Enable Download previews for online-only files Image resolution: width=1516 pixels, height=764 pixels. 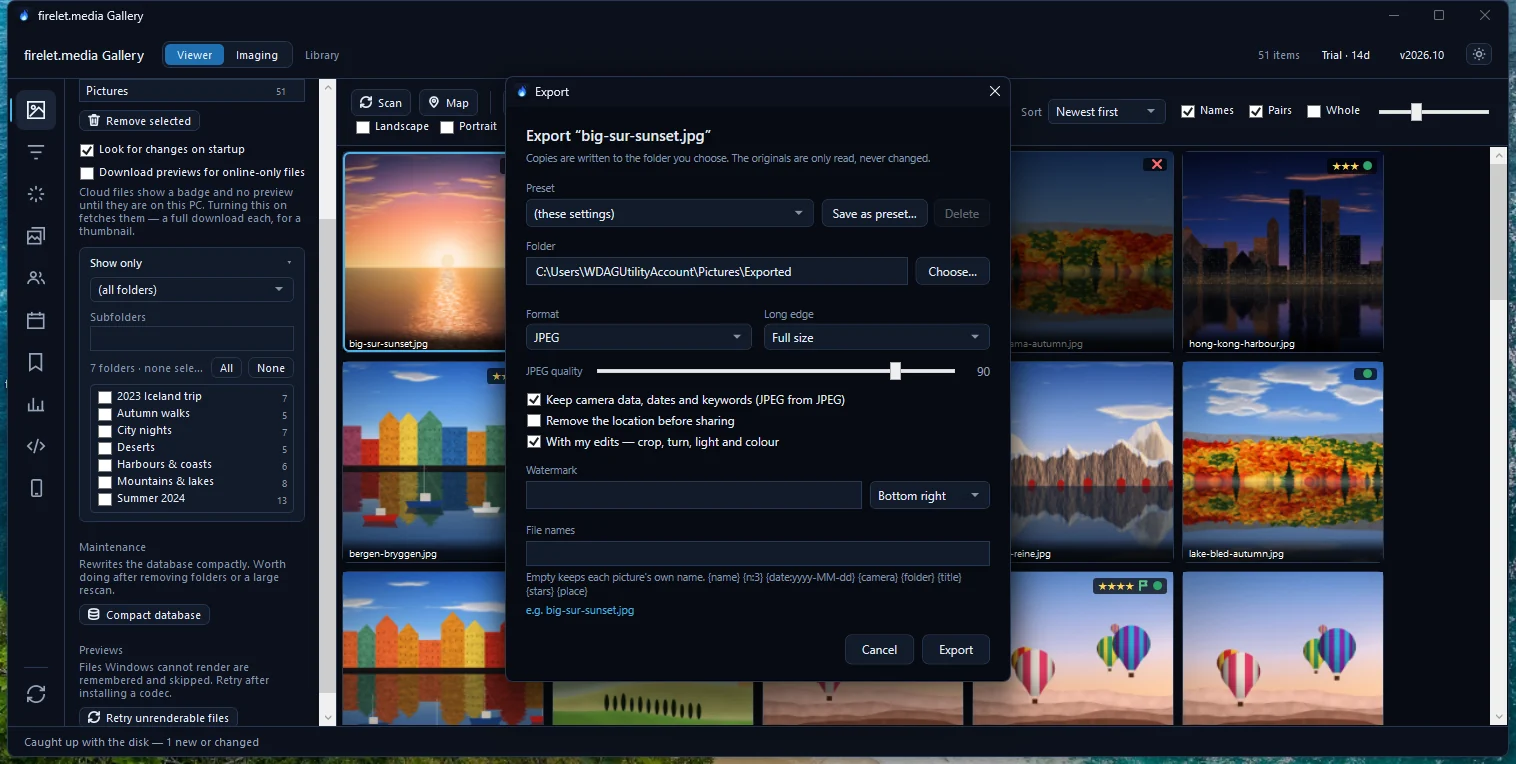[87, 173]
